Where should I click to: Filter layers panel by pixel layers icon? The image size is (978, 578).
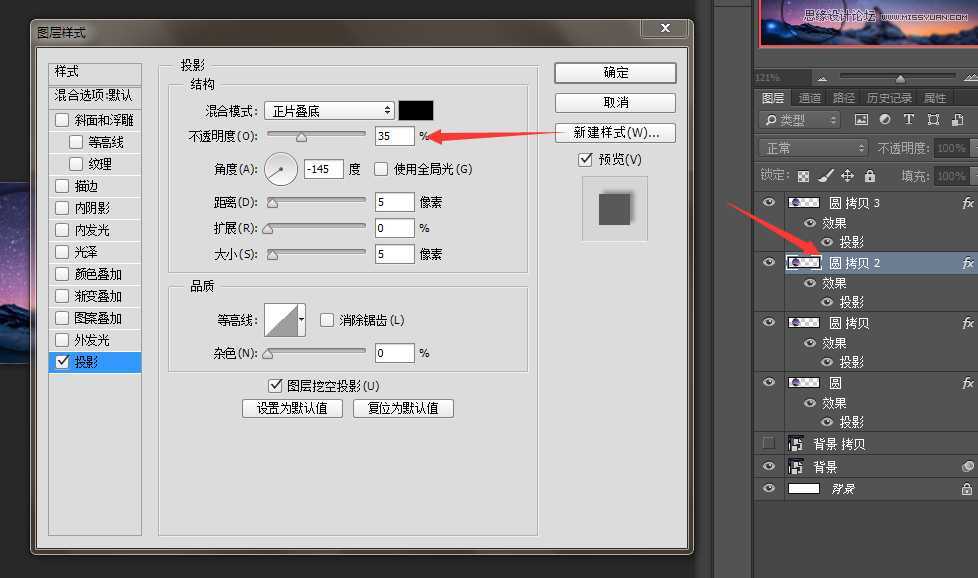pyautogui.click(x=862, y=119)
